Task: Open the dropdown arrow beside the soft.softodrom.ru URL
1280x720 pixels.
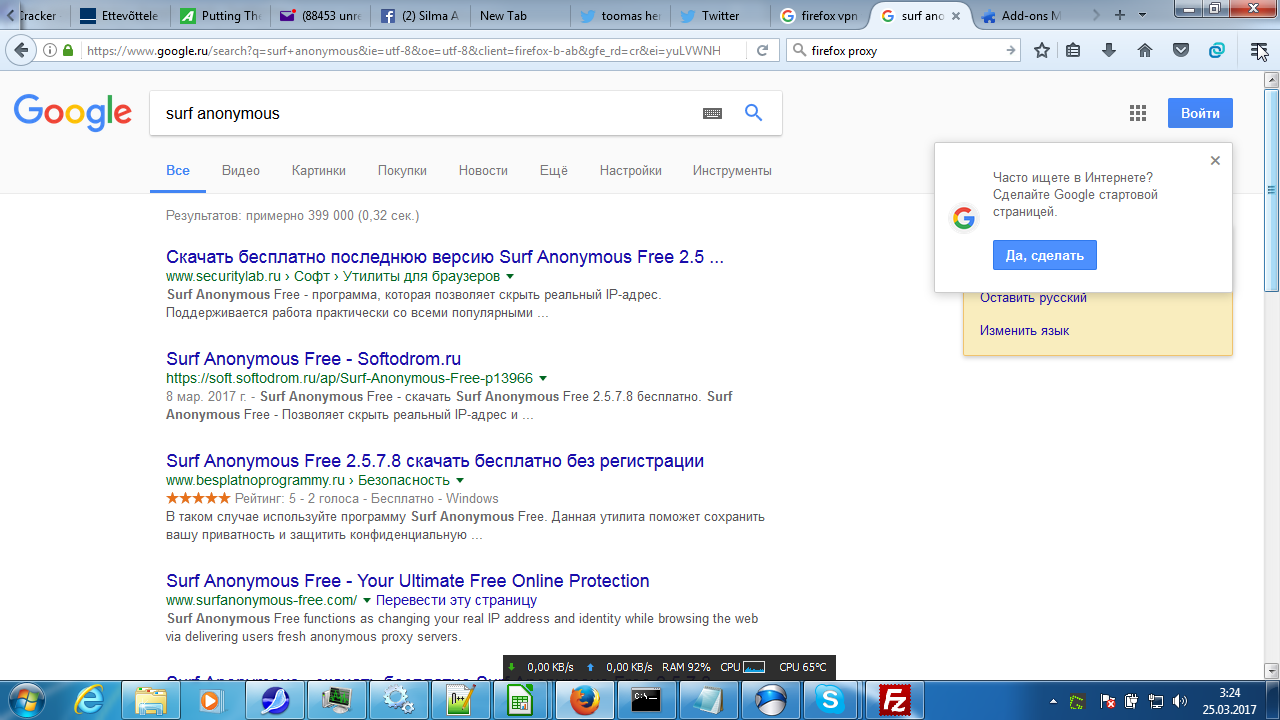Action: point(543,378)
